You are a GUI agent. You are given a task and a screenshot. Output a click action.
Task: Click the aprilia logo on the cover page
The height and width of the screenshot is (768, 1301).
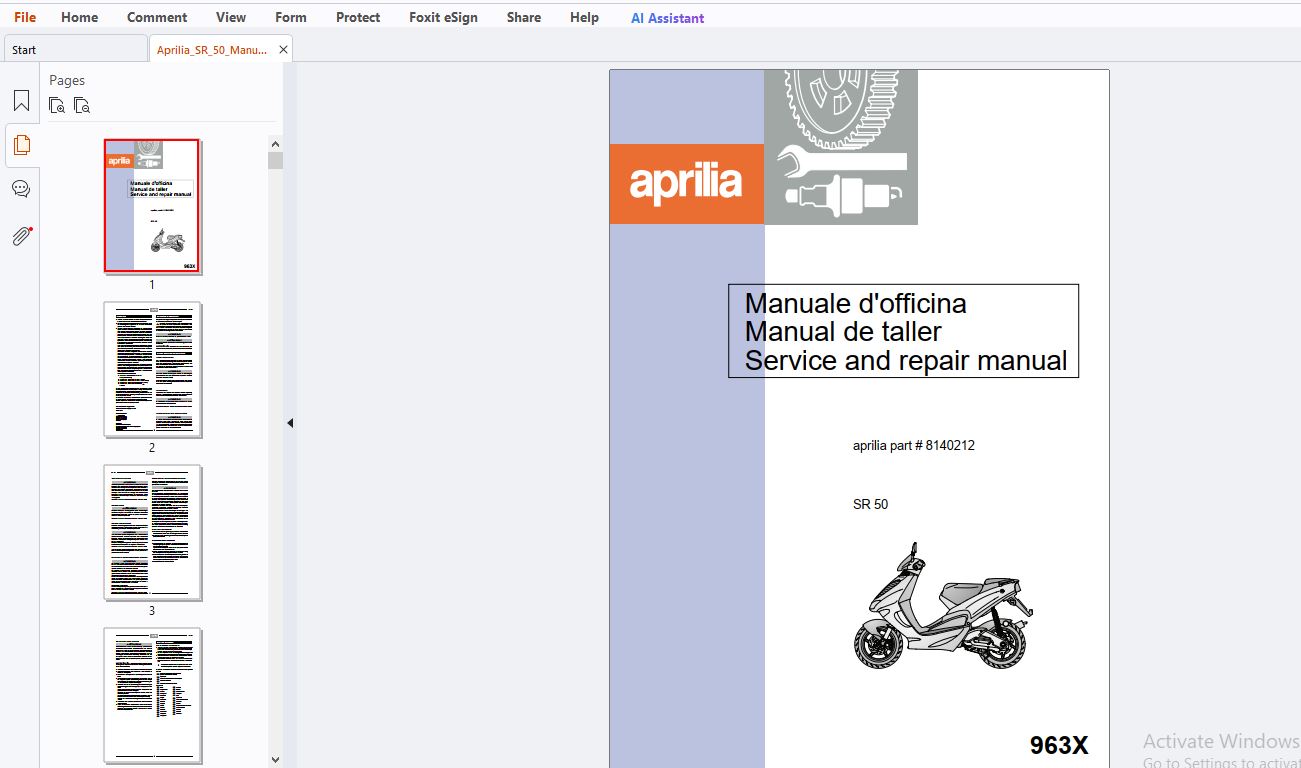pyautogui.click(x=686, y=184)
